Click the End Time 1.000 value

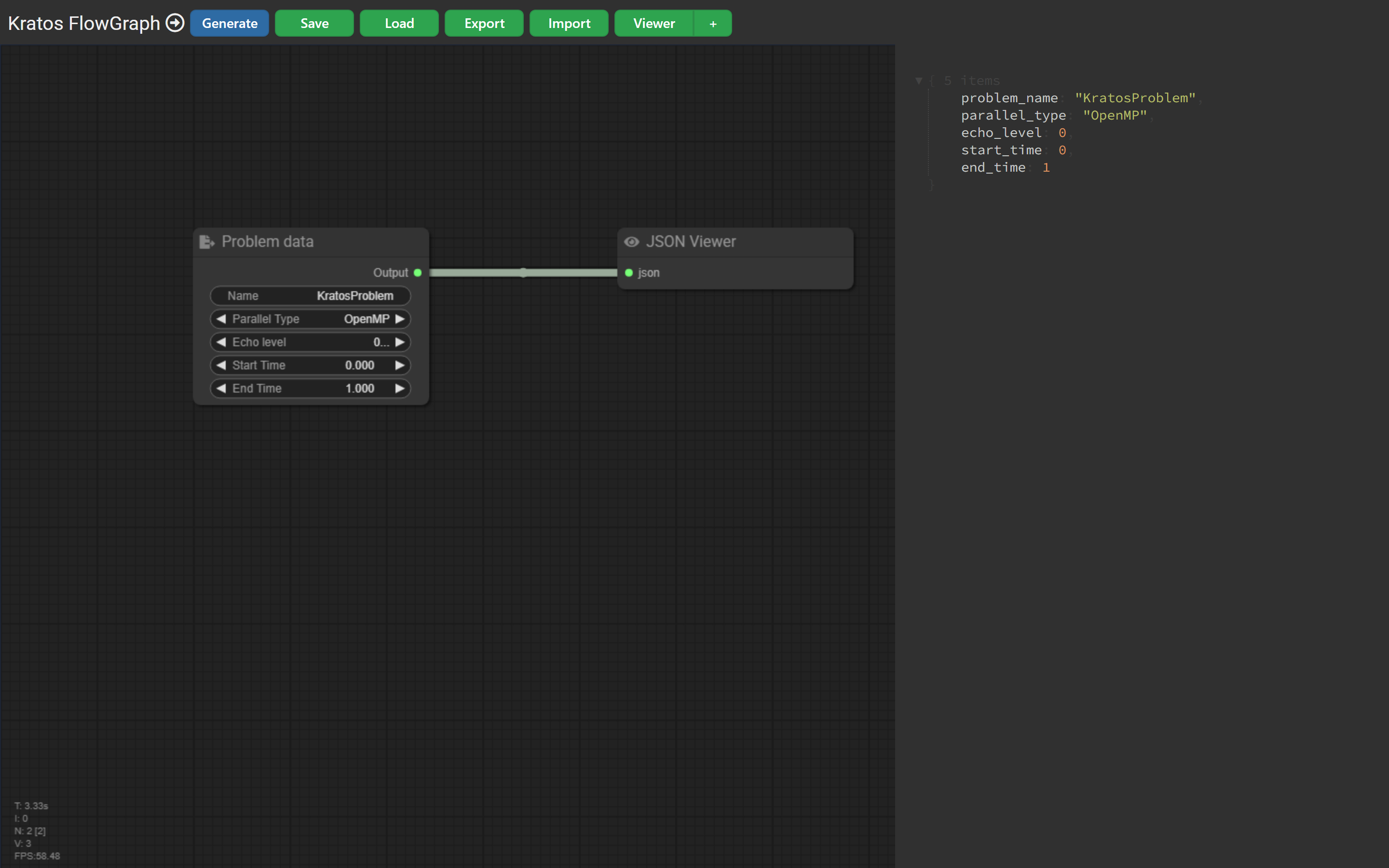[x=359, y=388]
